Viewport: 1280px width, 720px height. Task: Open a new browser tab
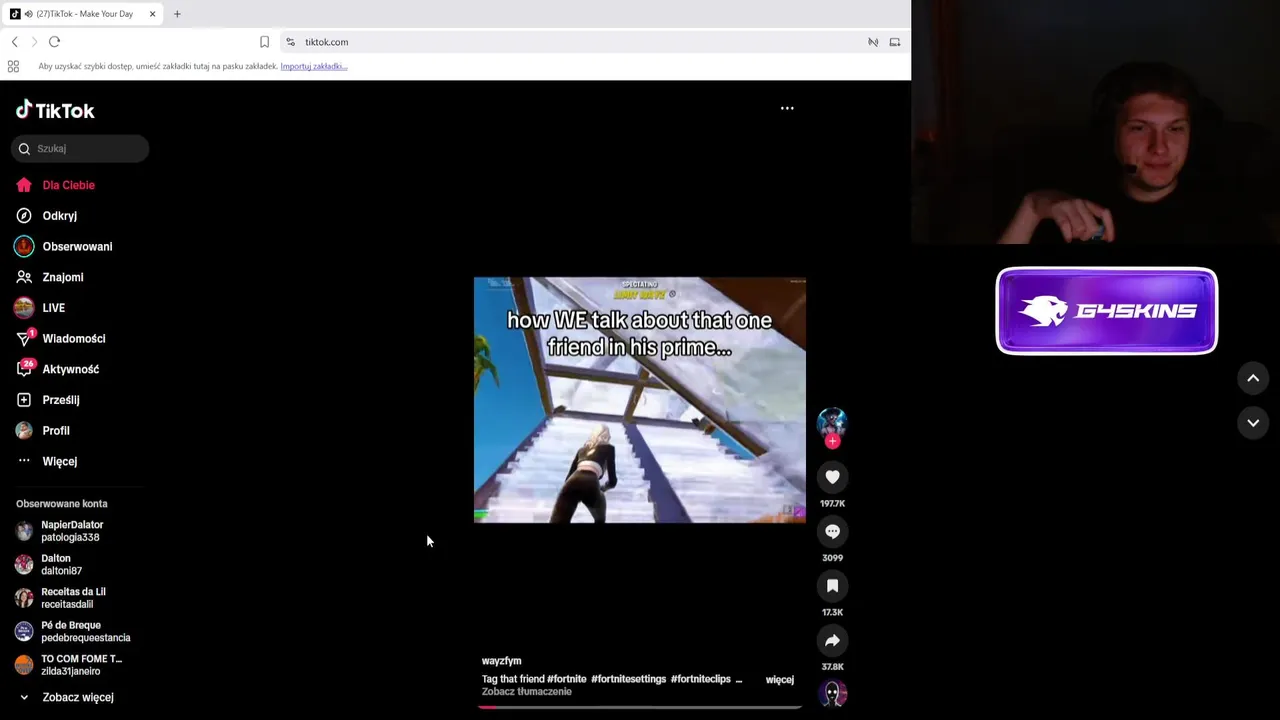coord(177,14)
